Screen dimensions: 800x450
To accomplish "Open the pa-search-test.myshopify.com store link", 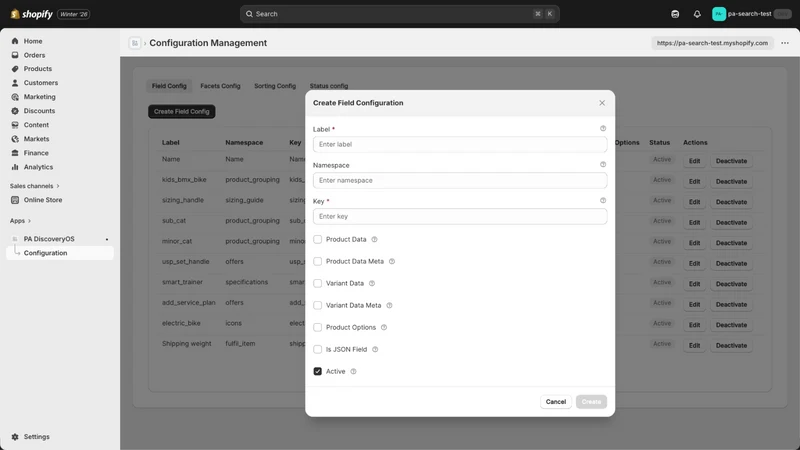I will pyautogui.click(x=712, y=43).
